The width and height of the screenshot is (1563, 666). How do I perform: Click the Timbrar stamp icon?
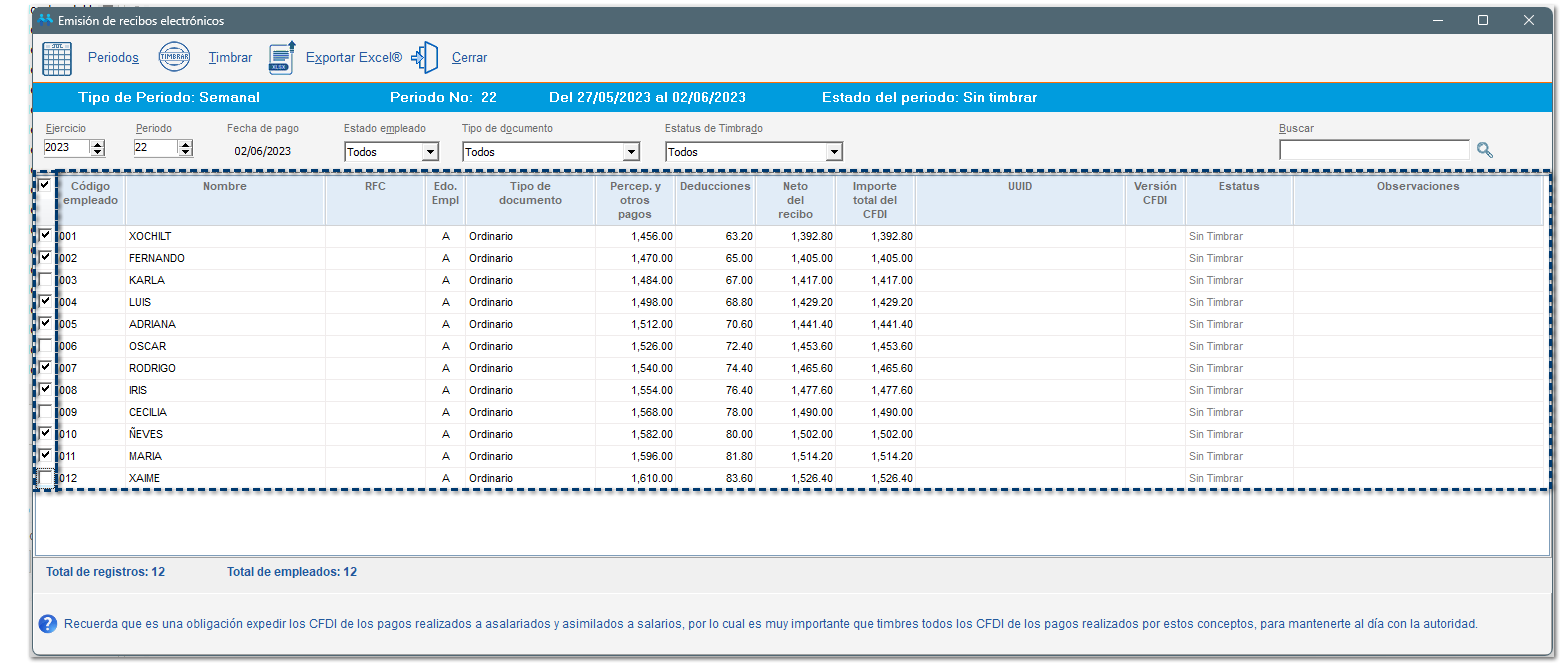(x=174, y=58)
